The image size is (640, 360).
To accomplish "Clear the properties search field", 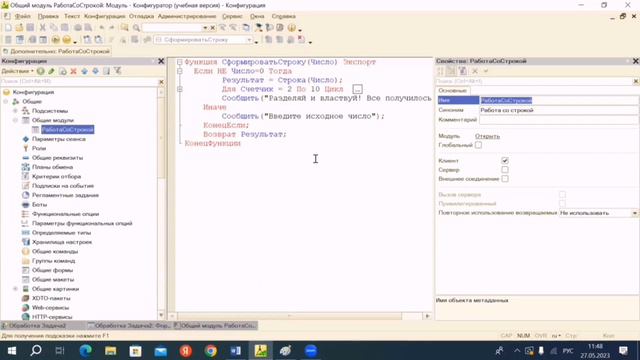I will tap(636, 81).
